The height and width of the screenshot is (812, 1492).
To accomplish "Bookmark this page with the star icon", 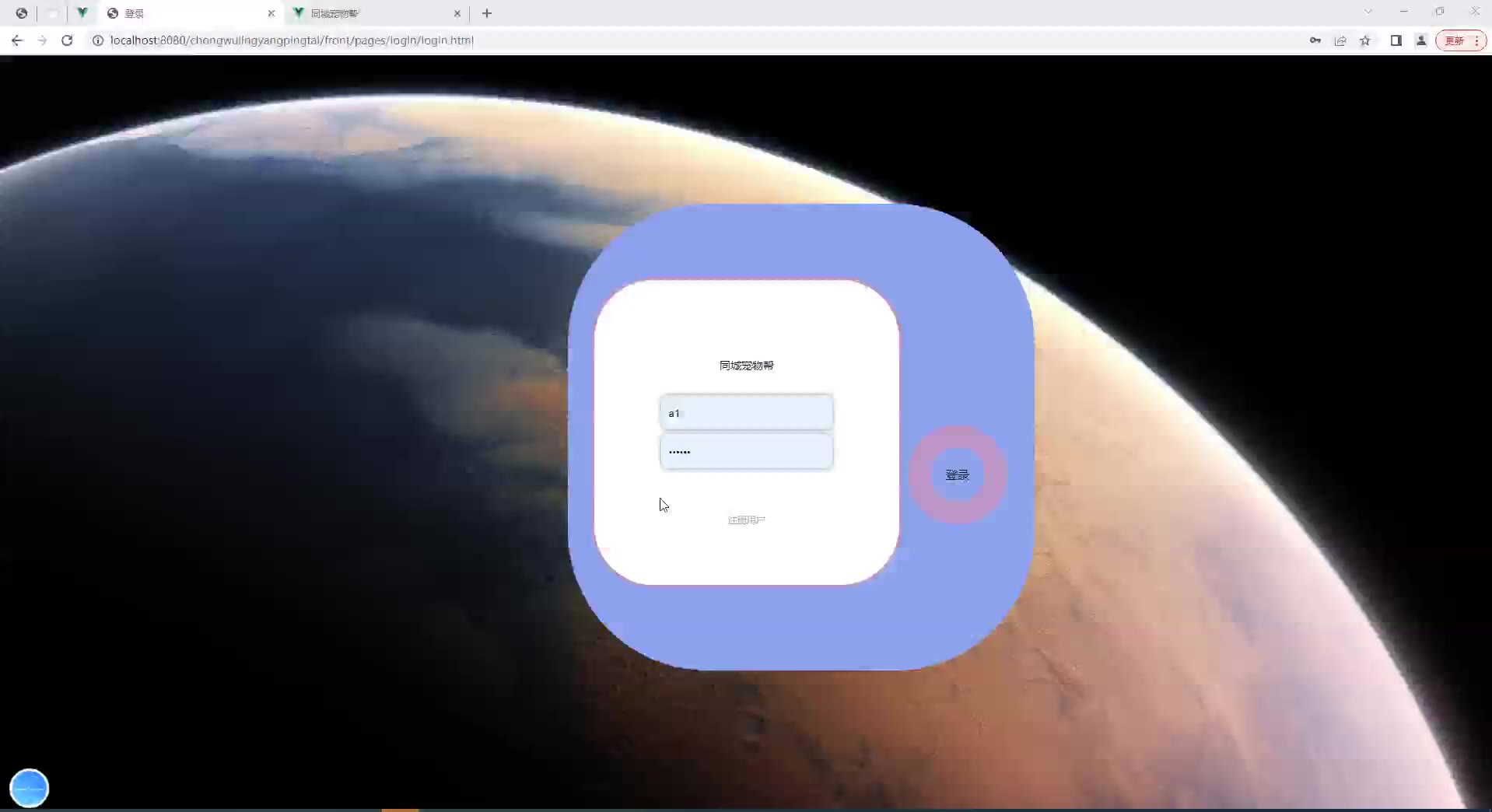I will [1365, 40].
